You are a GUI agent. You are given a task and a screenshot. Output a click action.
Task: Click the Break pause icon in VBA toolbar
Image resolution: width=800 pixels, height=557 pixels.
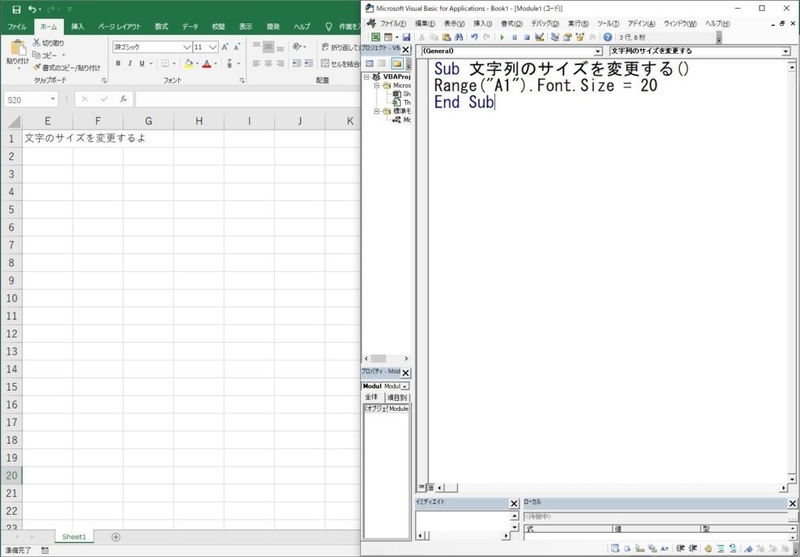tap(514, 37)
